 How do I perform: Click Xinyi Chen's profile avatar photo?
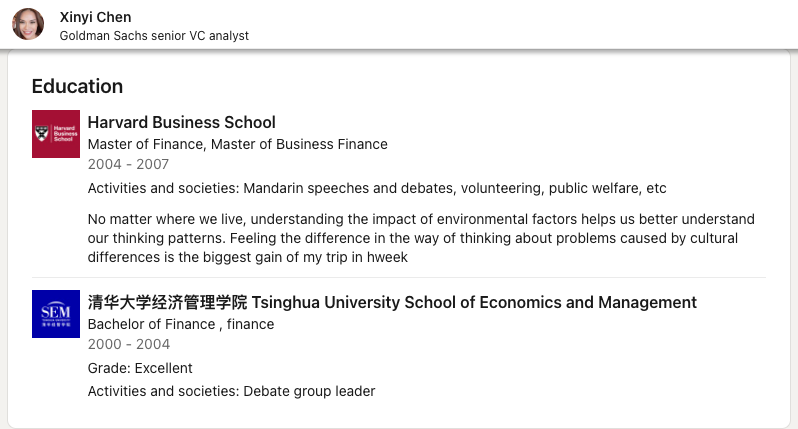pos(28,24)
